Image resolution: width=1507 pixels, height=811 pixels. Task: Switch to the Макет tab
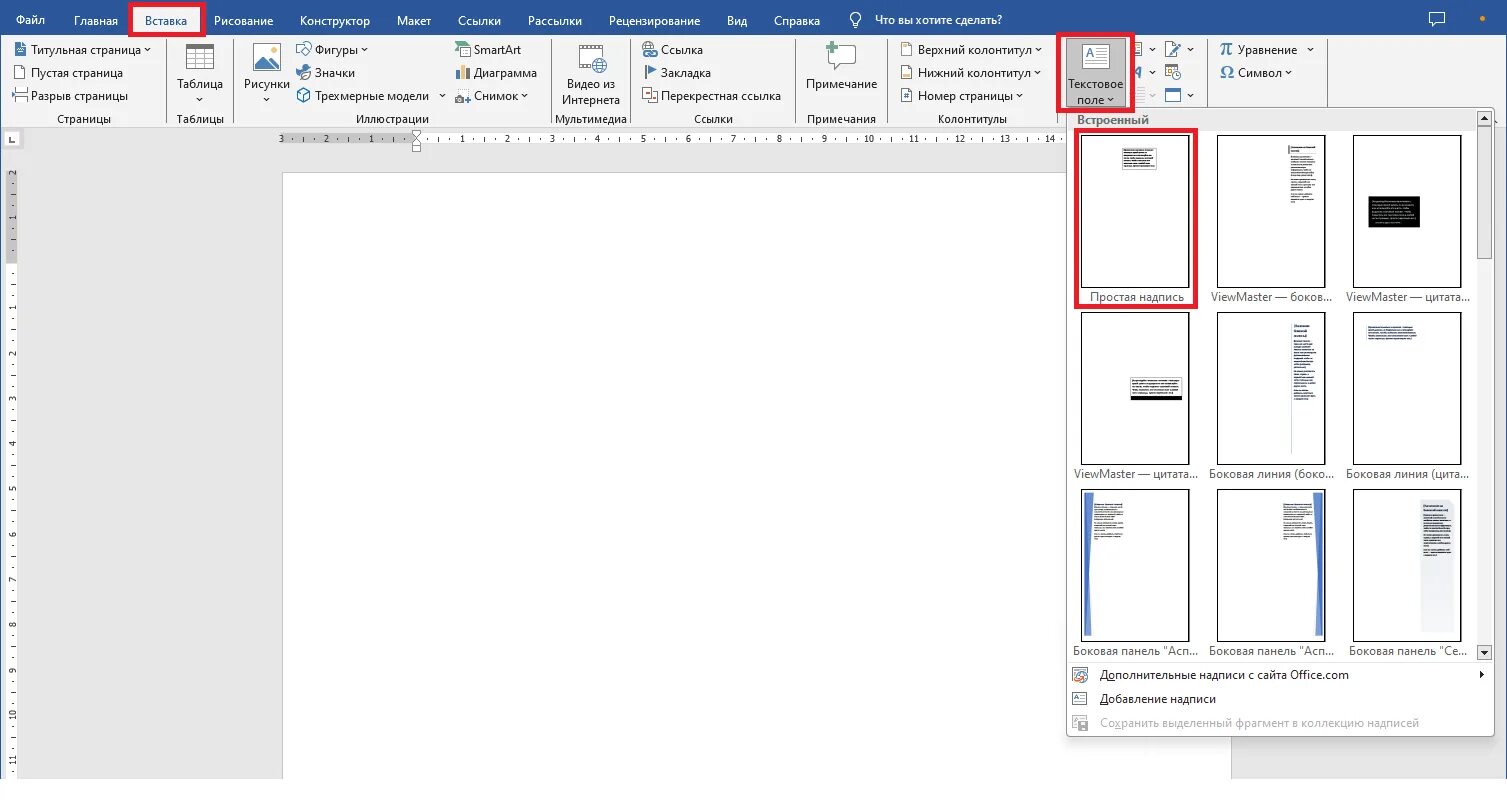coord(414,20)
